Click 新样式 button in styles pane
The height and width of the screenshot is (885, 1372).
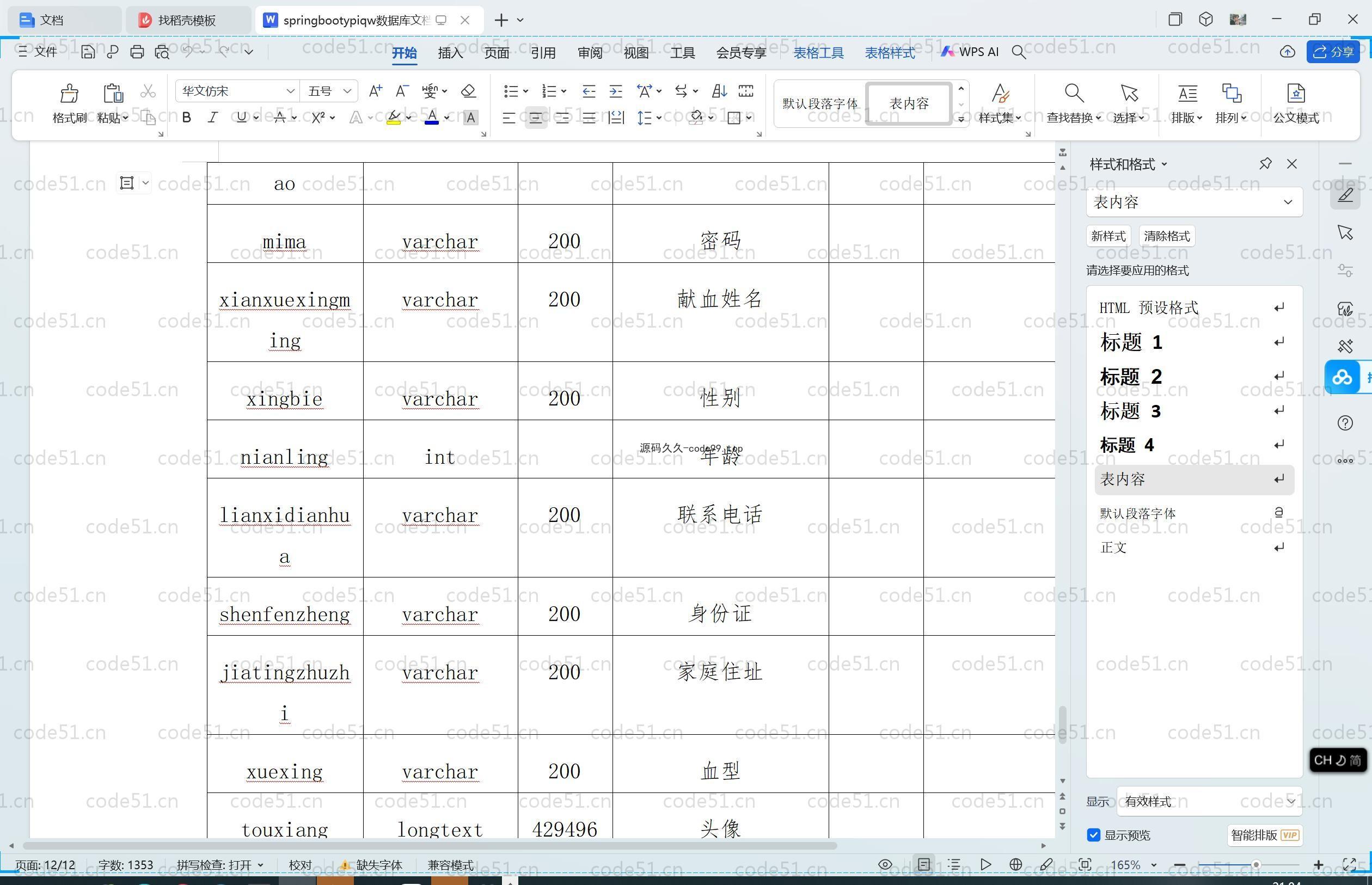[1108, 236]
